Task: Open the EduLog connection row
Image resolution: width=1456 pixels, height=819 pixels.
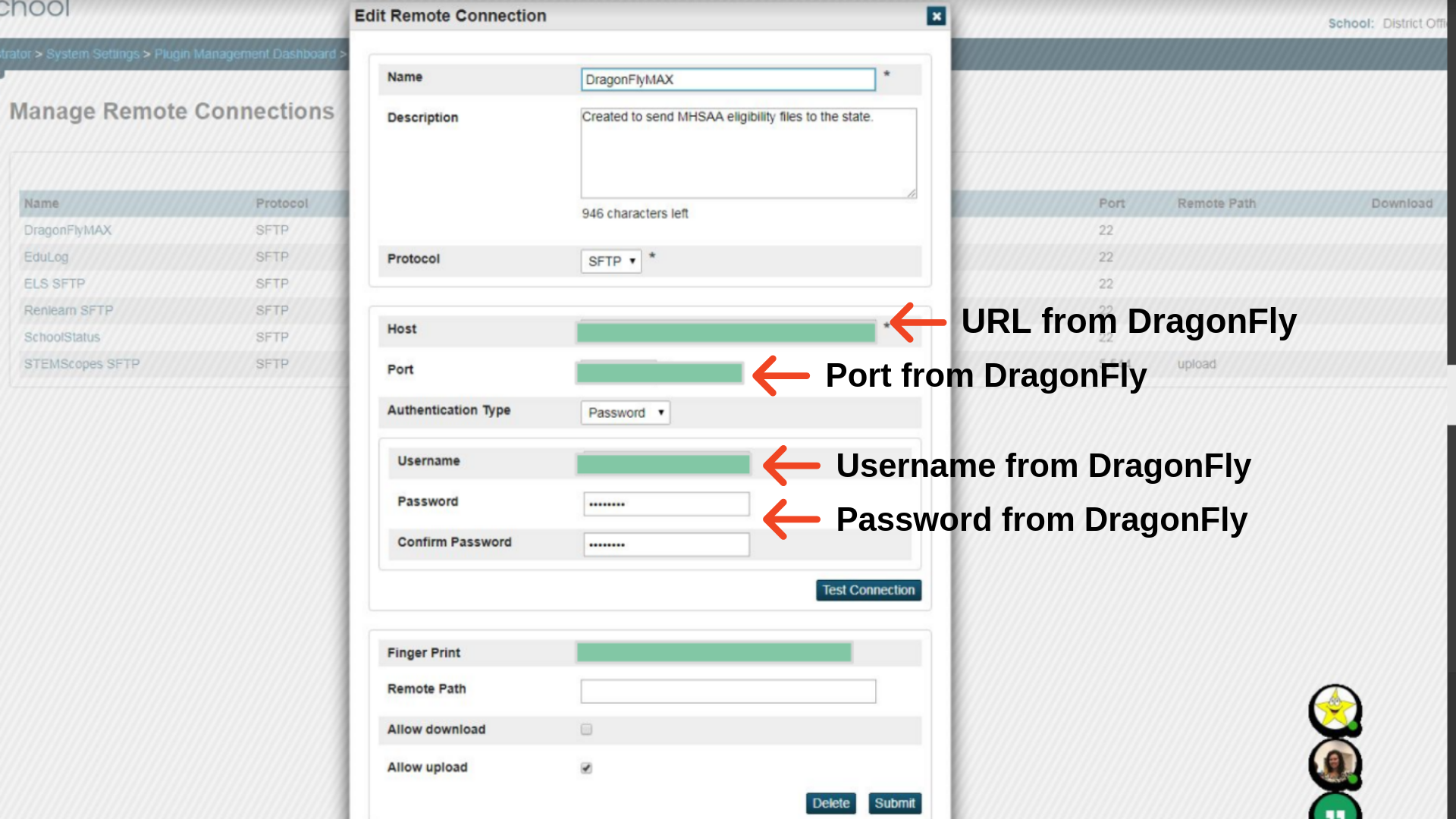Action: pos(46,257)
